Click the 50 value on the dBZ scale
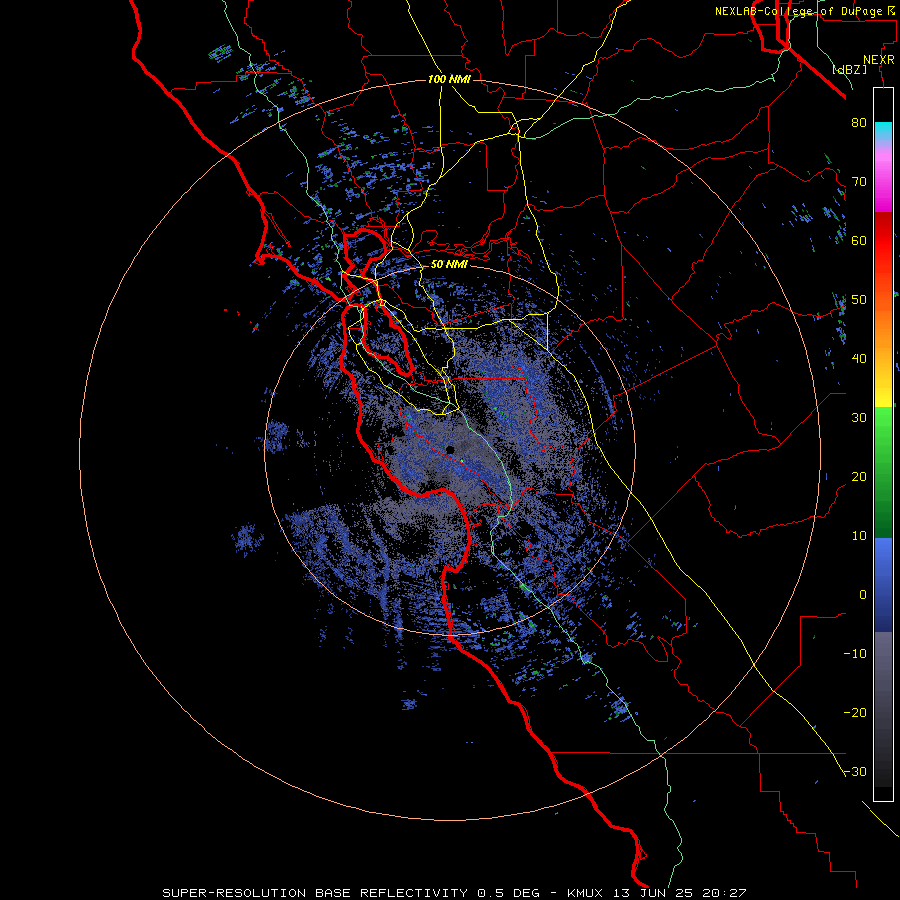Image resolution: width=900 pixels, height=900 pixels. tap(859, 300)
